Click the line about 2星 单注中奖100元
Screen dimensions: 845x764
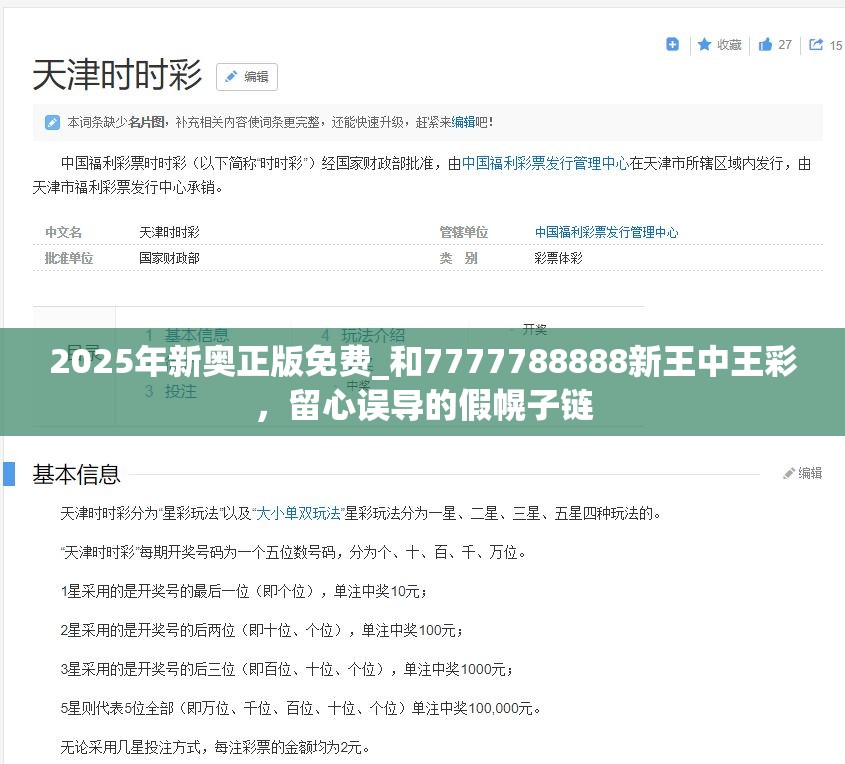(262, 630)
